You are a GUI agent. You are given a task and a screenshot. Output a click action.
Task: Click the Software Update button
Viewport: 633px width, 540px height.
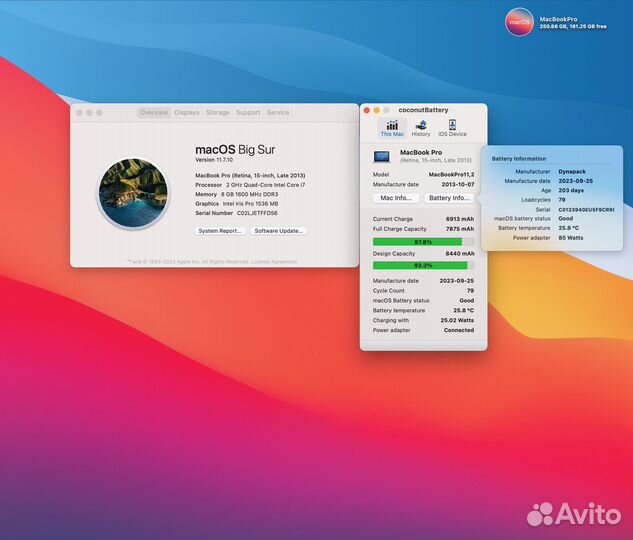pos(279,231)
